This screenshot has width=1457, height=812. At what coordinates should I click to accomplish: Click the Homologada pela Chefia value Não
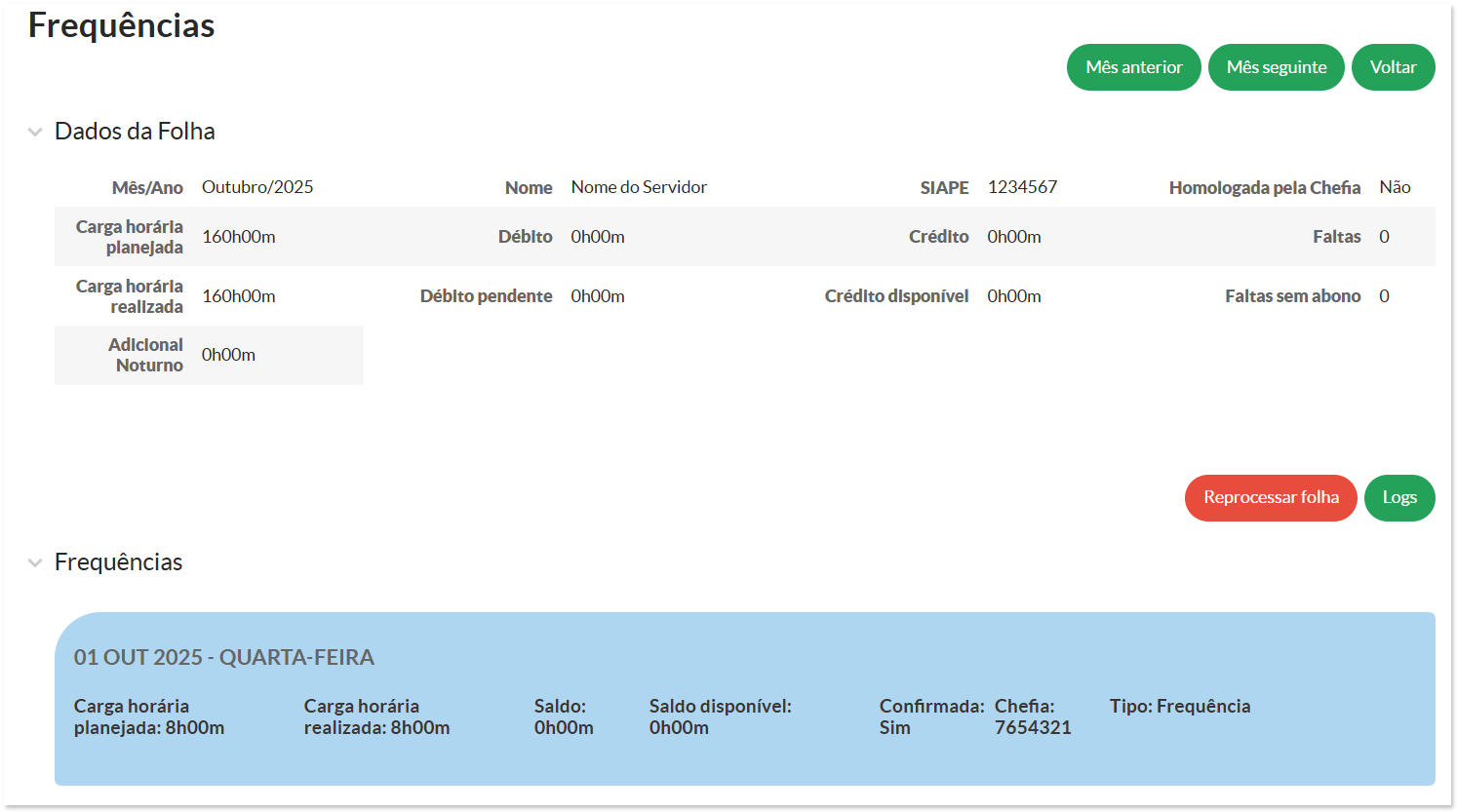[1395, 187]
